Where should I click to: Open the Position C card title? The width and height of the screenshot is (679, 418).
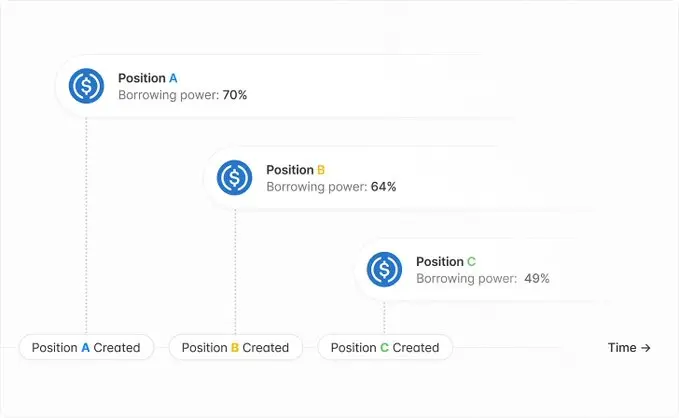(446, 262)
